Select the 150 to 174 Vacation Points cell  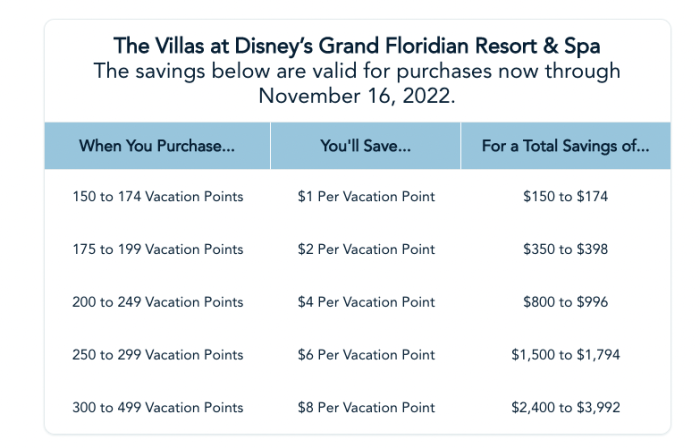(158, 197)
